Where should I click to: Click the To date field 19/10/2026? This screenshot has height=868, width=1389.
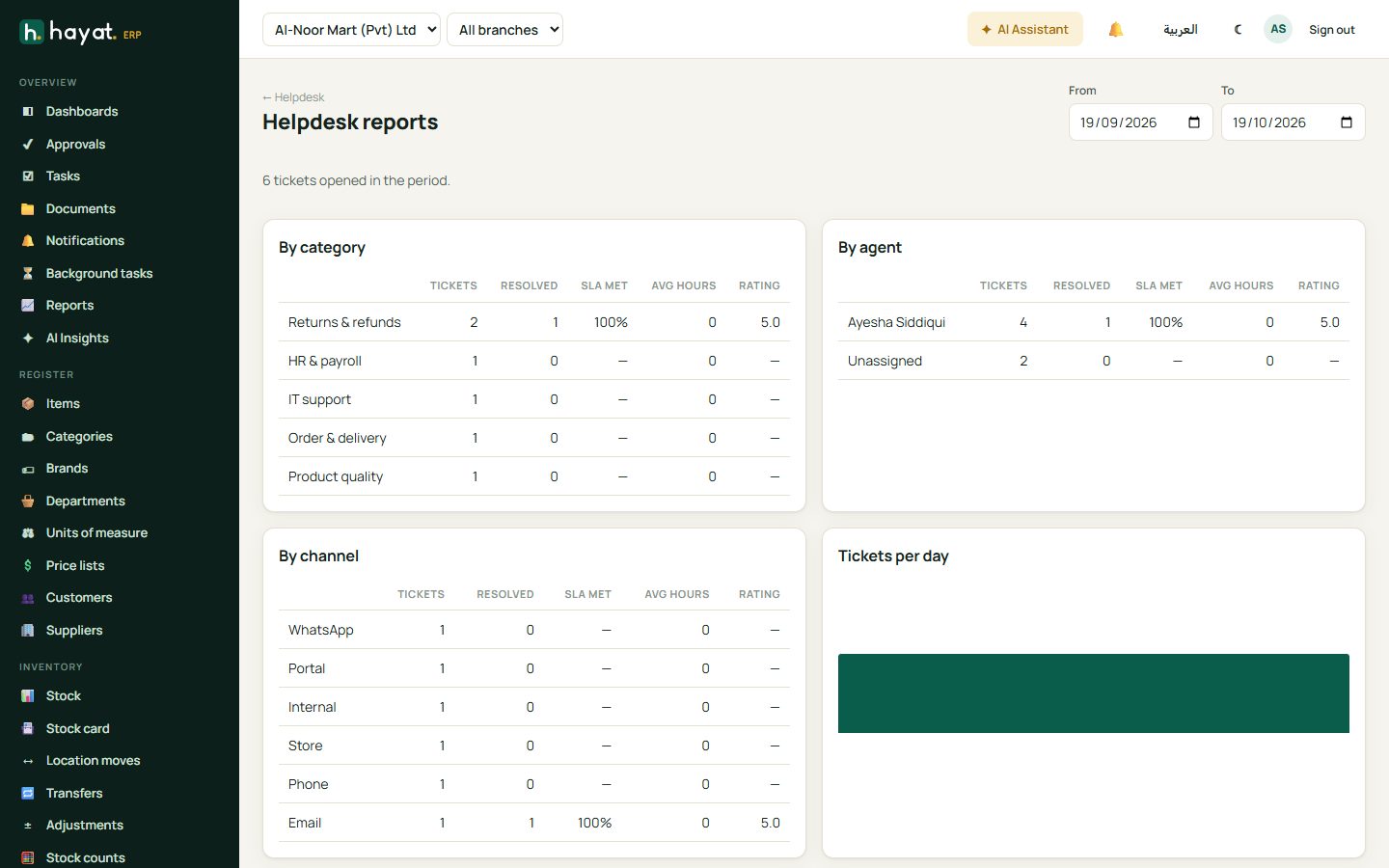click(1294, 122)
